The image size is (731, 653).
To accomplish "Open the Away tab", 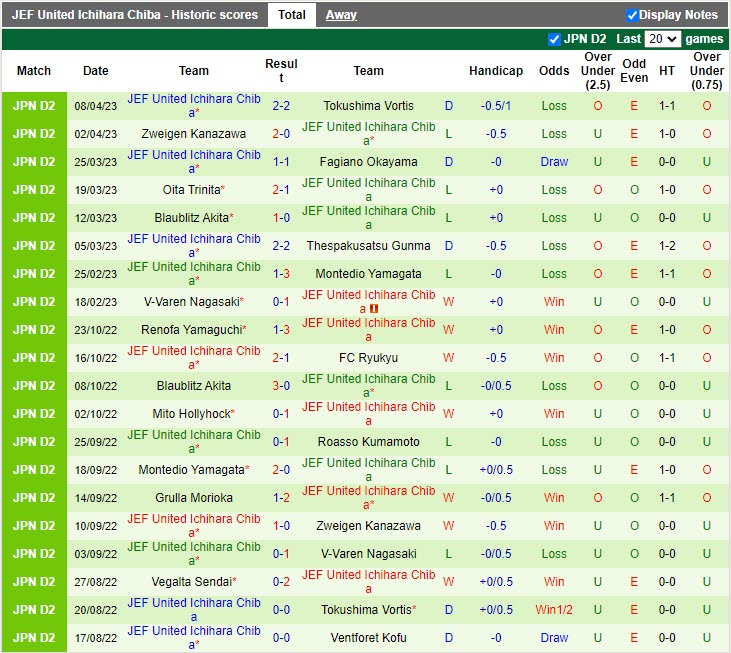I will [x=341, y=15].
